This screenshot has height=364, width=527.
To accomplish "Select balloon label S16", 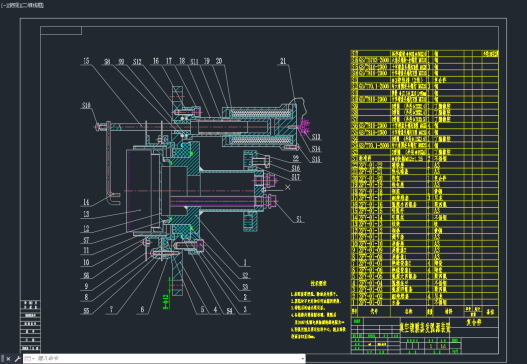I will click(296, 168).
